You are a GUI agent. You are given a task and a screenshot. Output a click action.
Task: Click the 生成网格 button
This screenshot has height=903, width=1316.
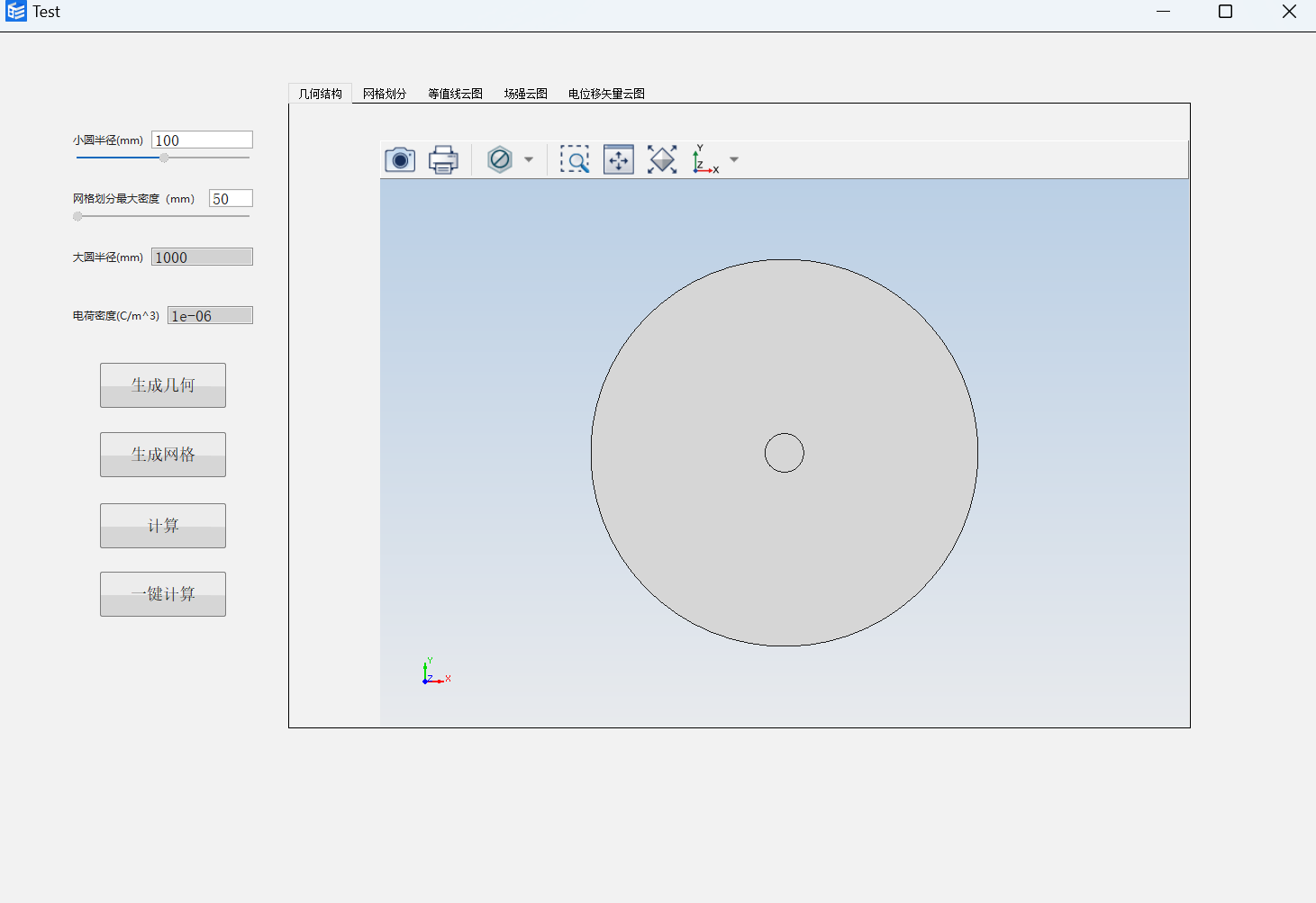click(x=163, y=455)
